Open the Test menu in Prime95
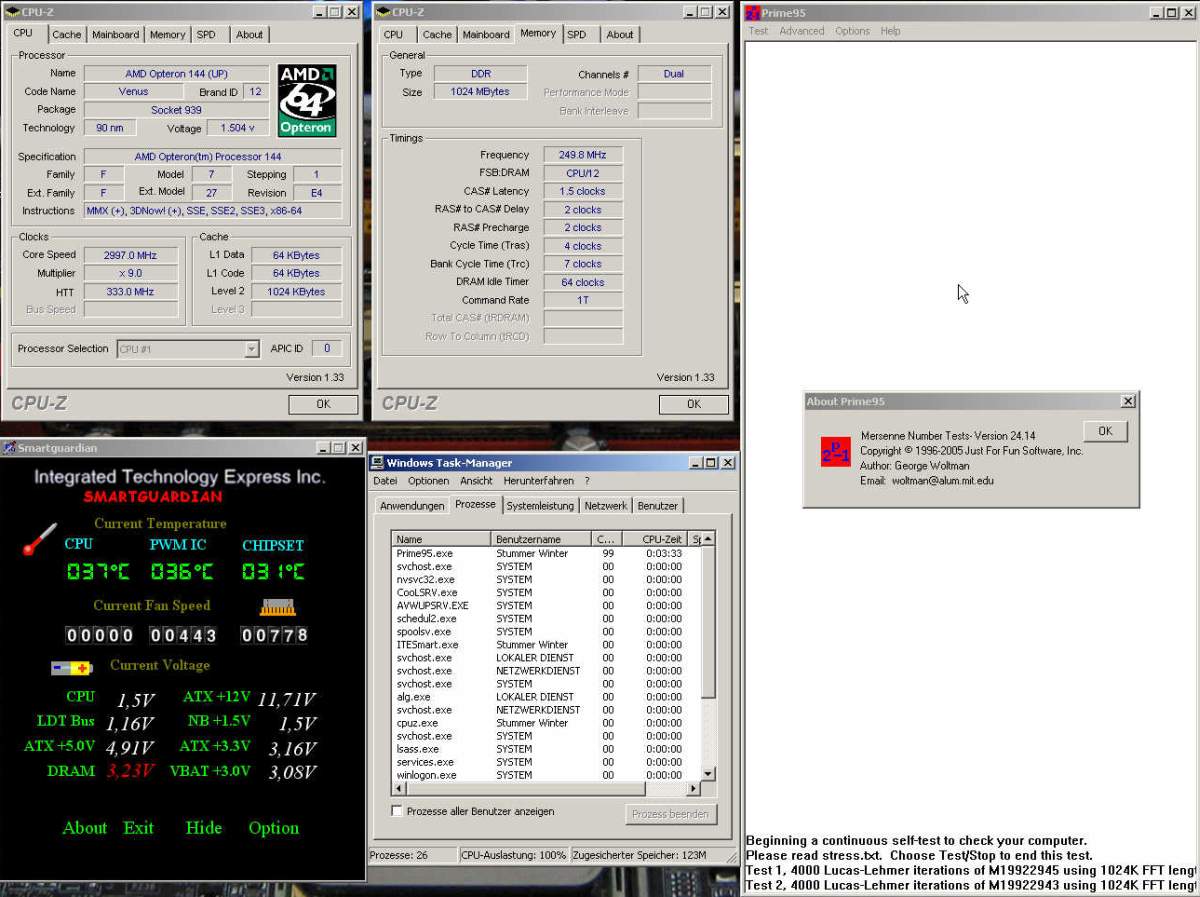This screenshot has width=1200, height=897. point(758,31)
